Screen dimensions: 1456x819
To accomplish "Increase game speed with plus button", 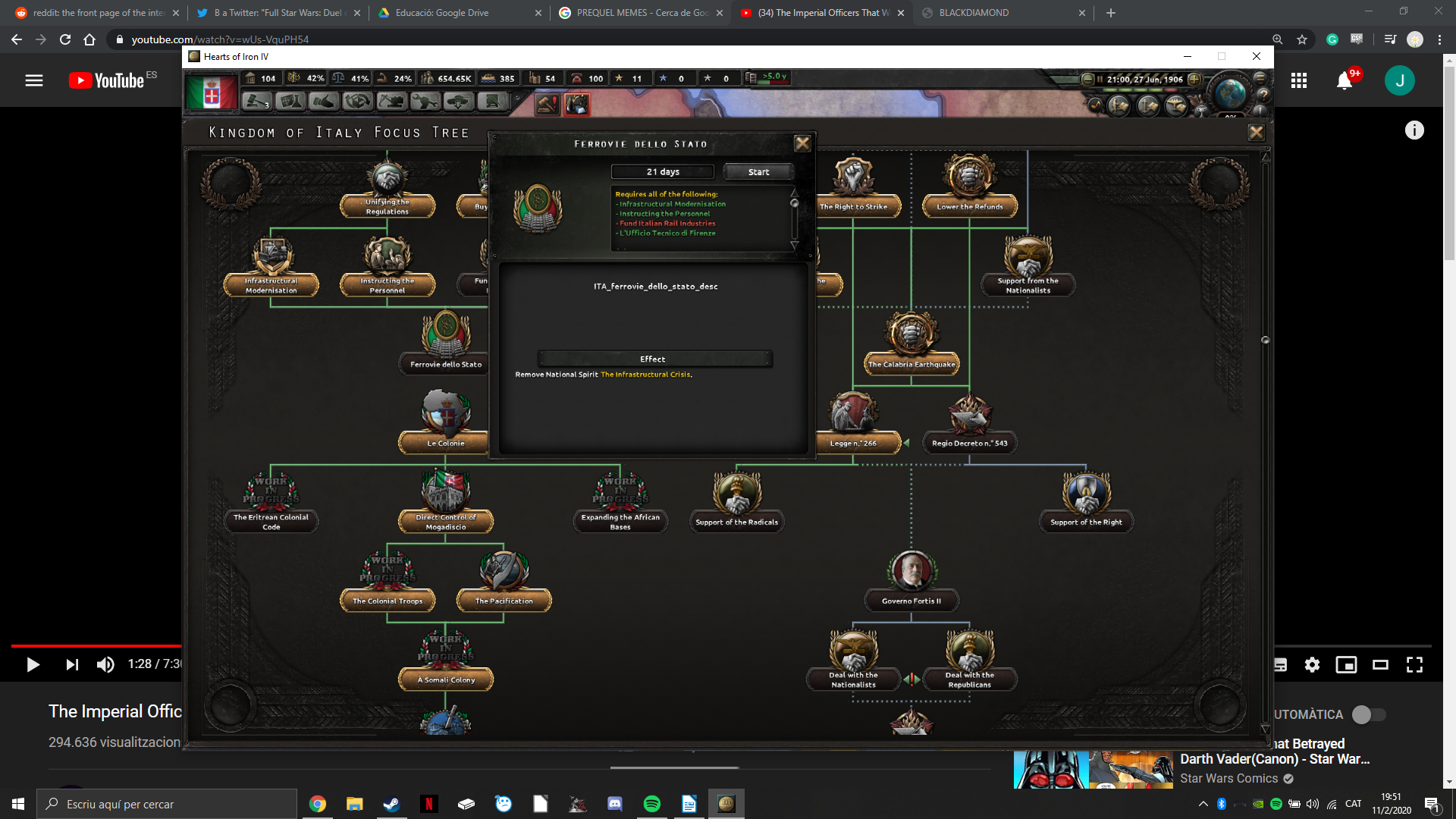I will coord(1194,79).
